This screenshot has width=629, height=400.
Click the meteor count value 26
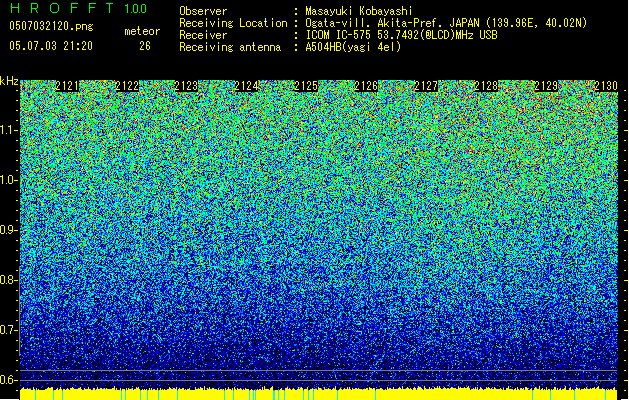point(145,46)
